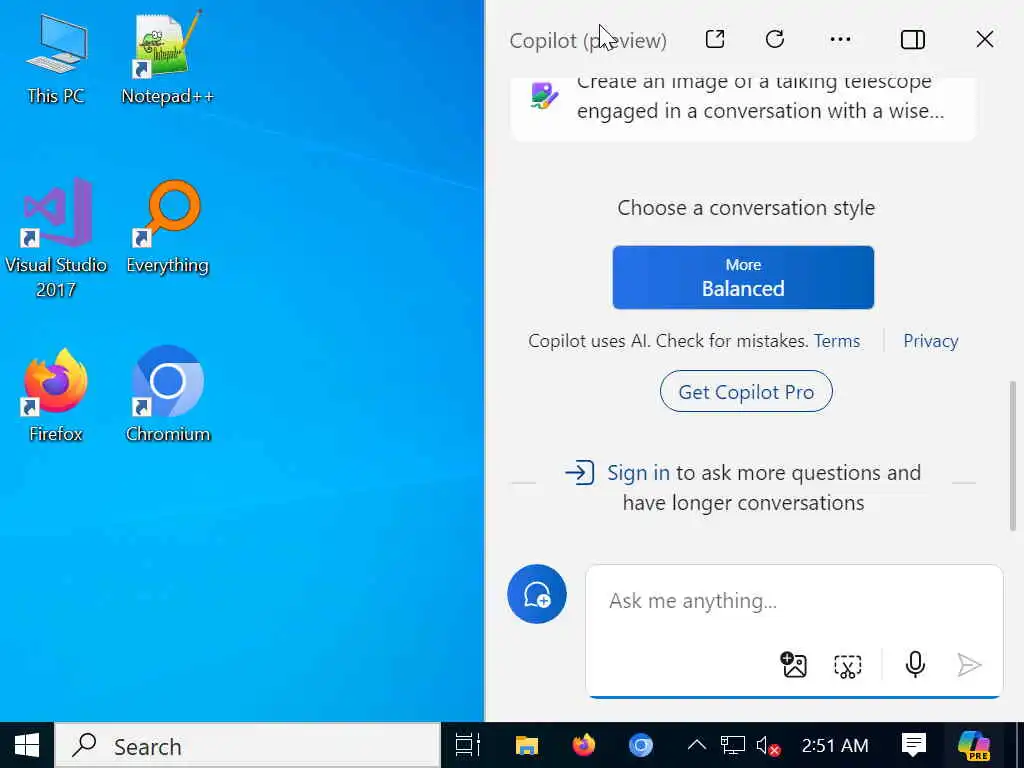The width and height of the screenshot is (1024, 768).
Task: Open Chromium from the taskbar
Action: pyautogui.click(x=641, y=745)
